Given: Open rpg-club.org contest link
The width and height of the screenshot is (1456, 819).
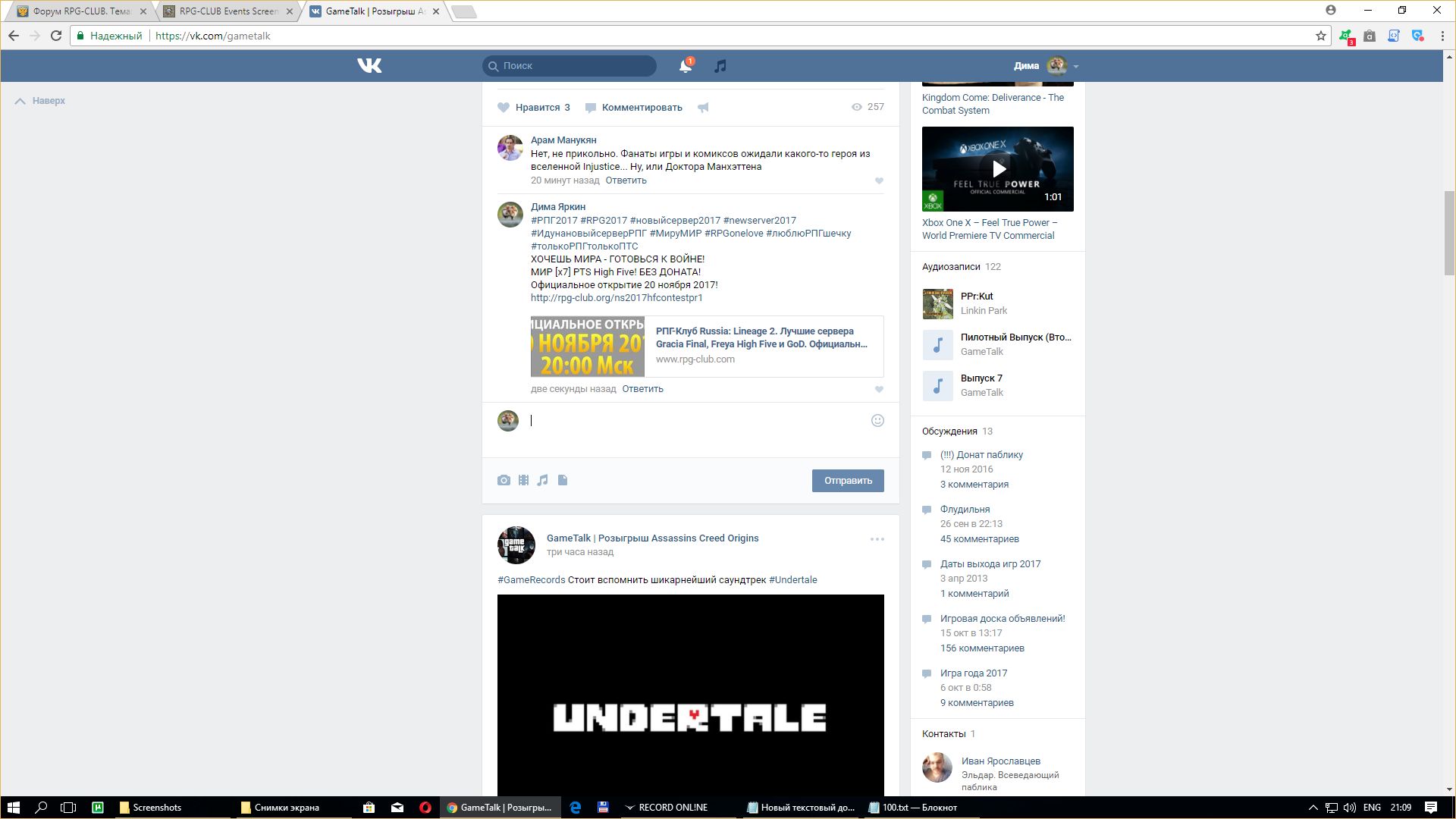Looking at the screenshot, I should pos(616,298).
